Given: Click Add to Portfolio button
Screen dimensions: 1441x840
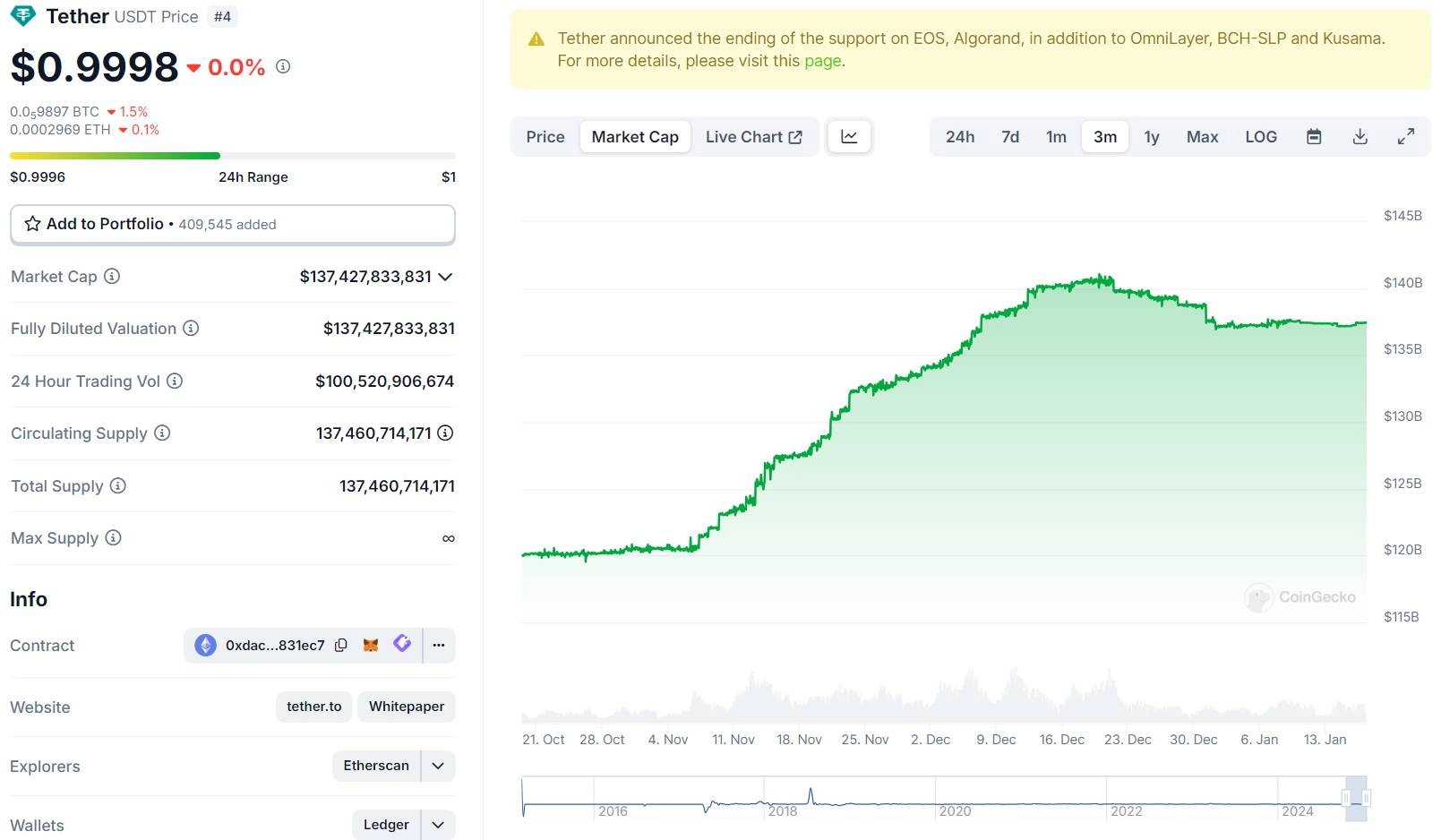Looking at the screenshot, I should (233, 224).
